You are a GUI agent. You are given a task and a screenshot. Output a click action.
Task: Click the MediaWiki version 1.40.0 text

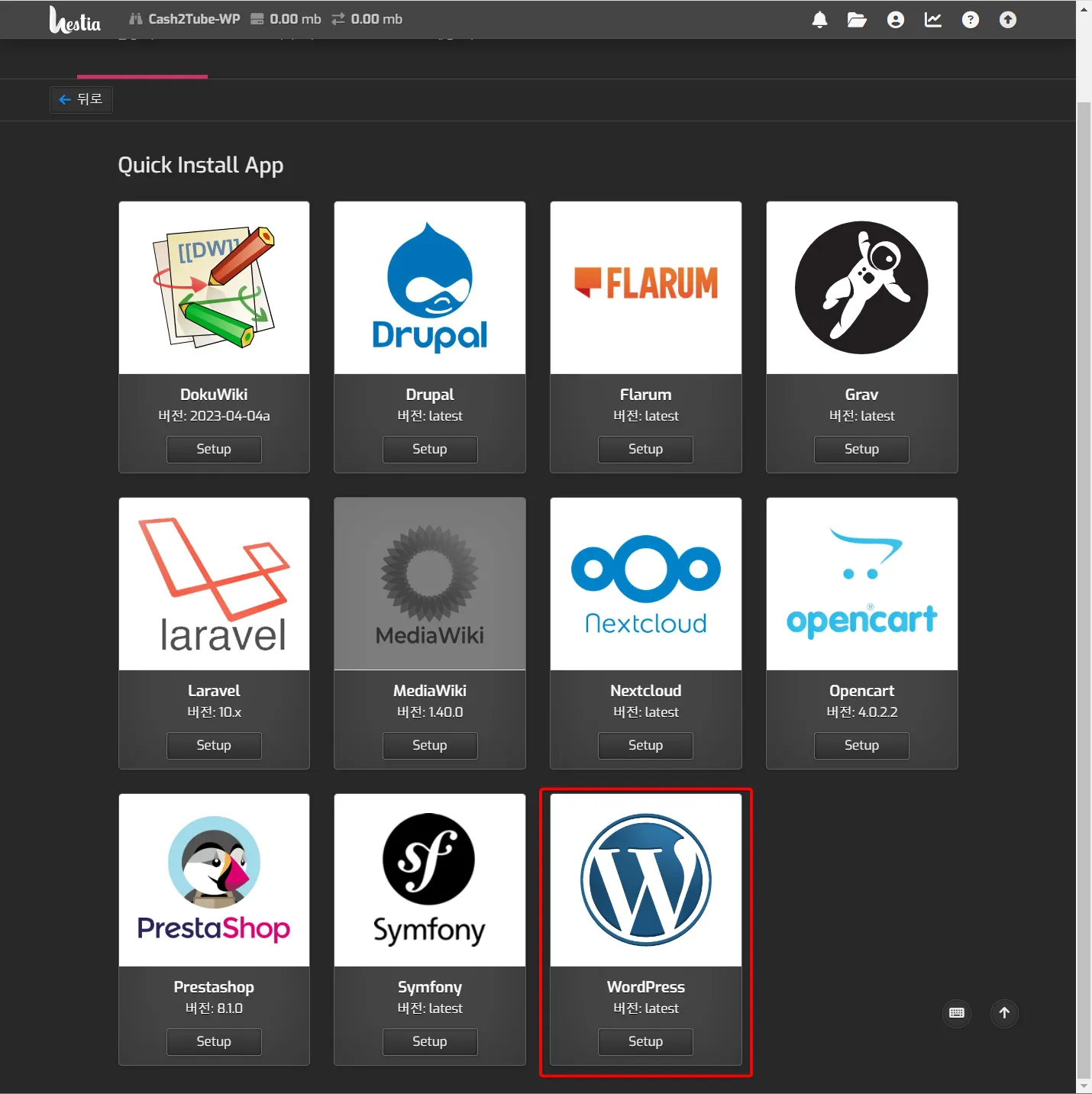point(430,712)
